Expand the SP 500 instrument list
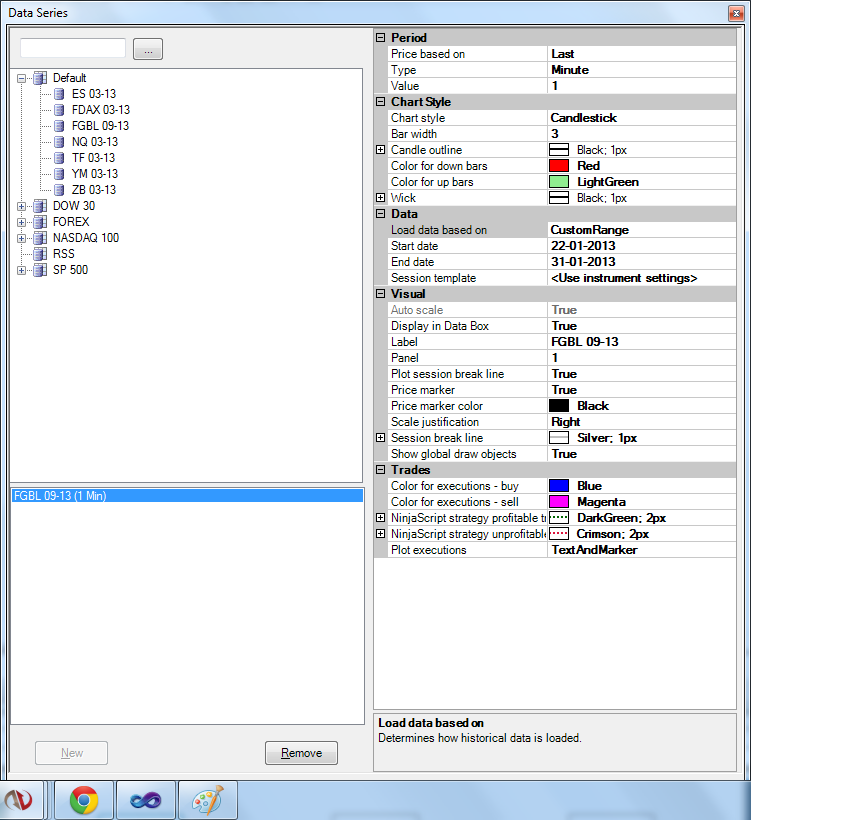The height and width of the screenshot is (820, 846). [x=22, y=270]
